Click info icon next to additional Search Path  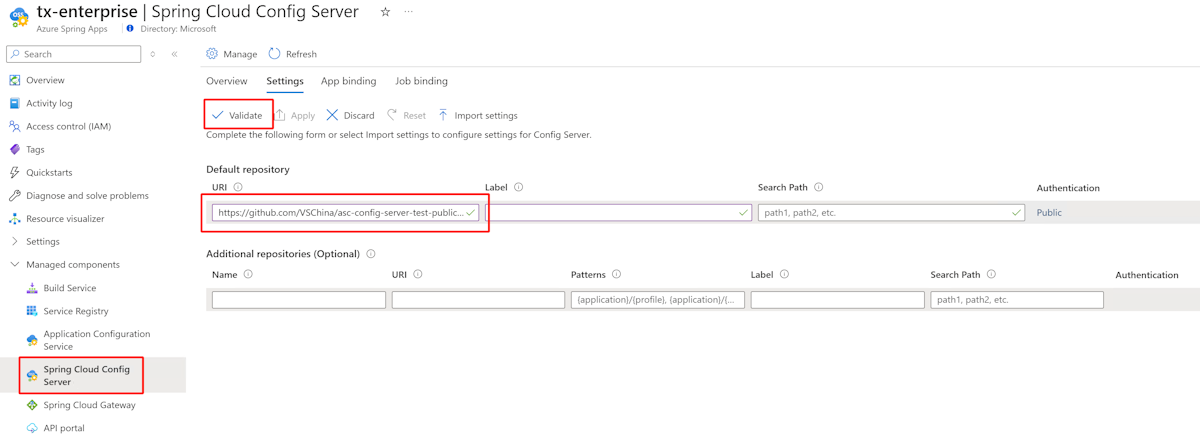[x=990, y=274]
